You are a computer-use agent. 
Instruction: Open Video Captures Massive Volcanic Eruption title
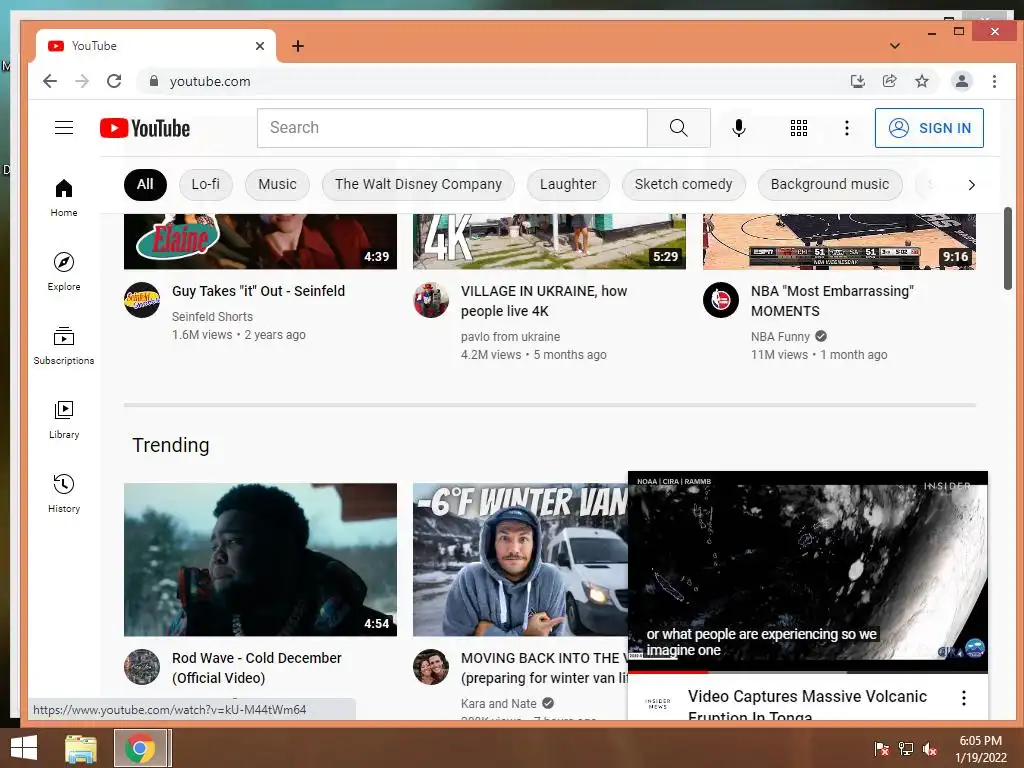tap(807, 704)
